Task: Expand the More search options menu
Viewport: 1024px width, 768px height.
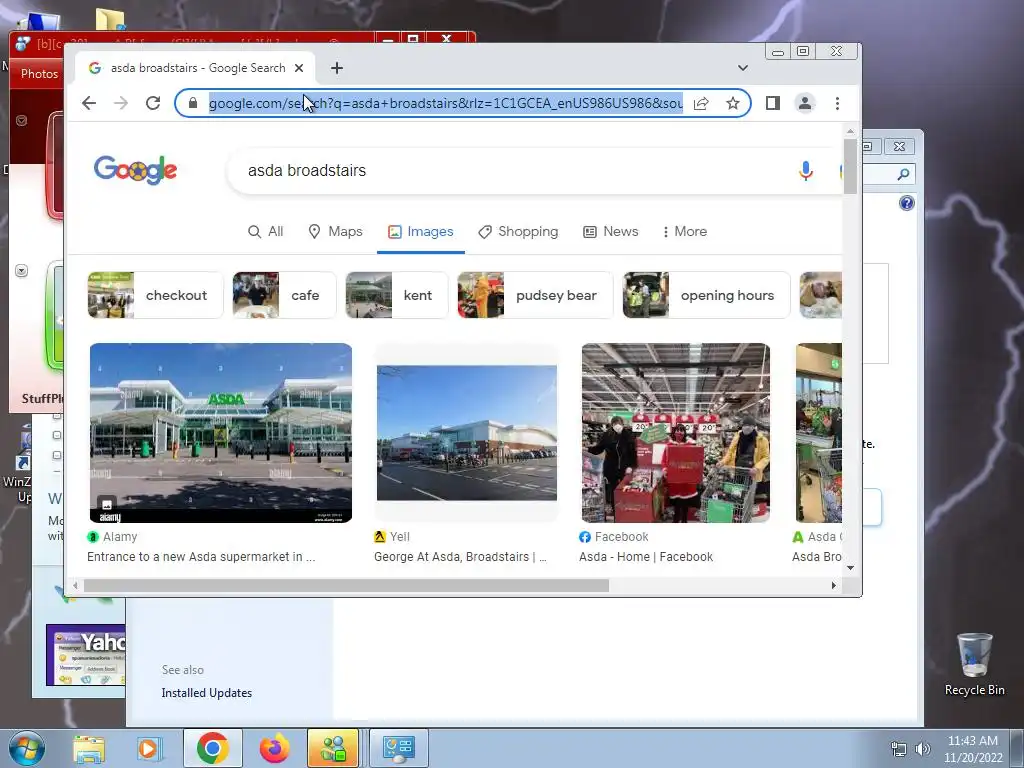Action: [684, 231]
